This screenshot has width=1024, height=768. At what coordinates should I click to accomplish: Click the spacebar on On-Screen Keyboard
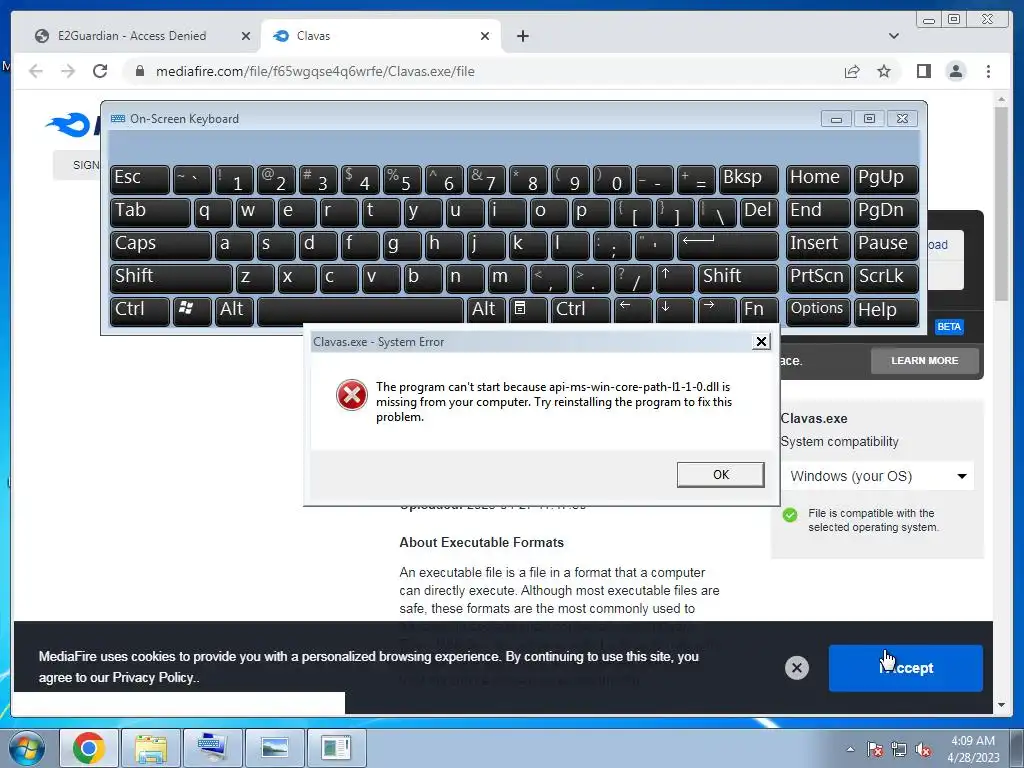(360, 311)
